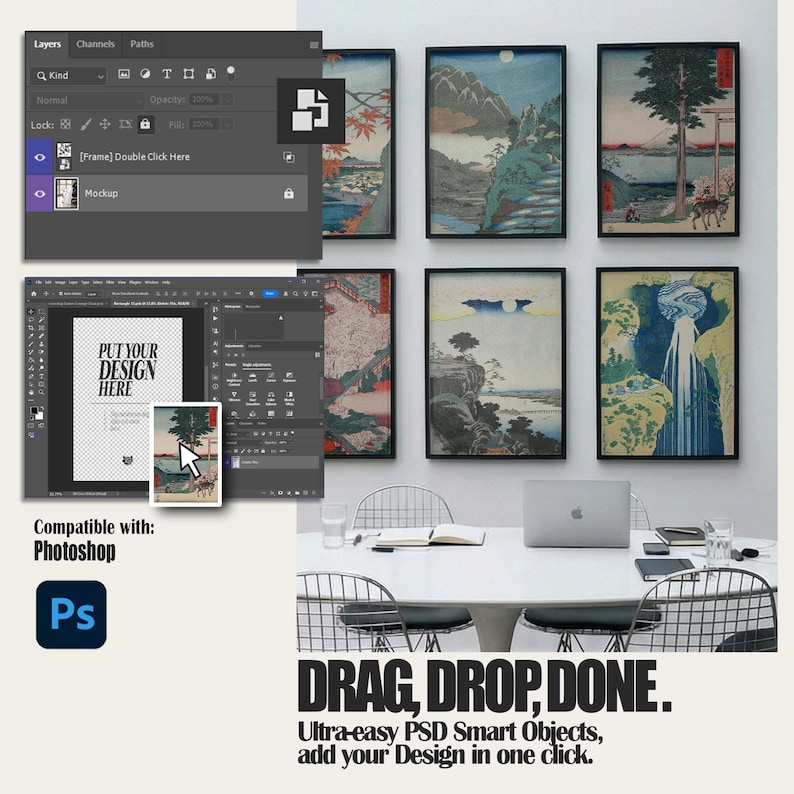This screenshot has height=794, width=794.
Task: Select the Type tool in small toolbar
Action: tap(42, 376)
